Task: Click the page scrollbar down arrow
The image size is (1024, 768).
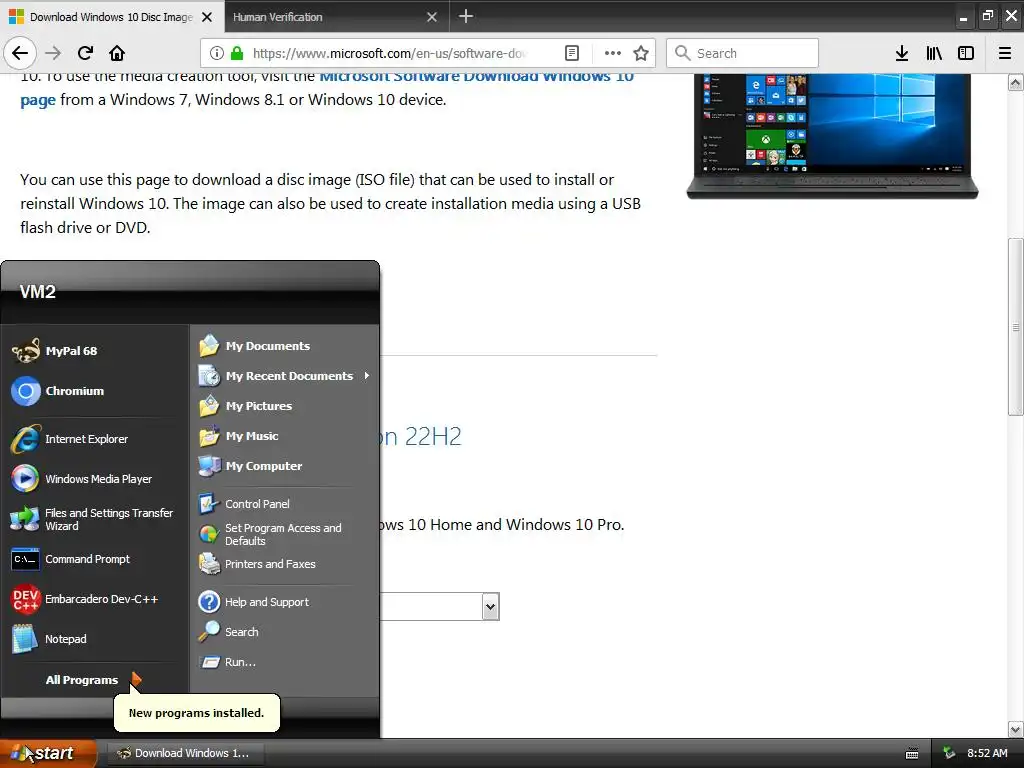Action: click(1016, 729)
